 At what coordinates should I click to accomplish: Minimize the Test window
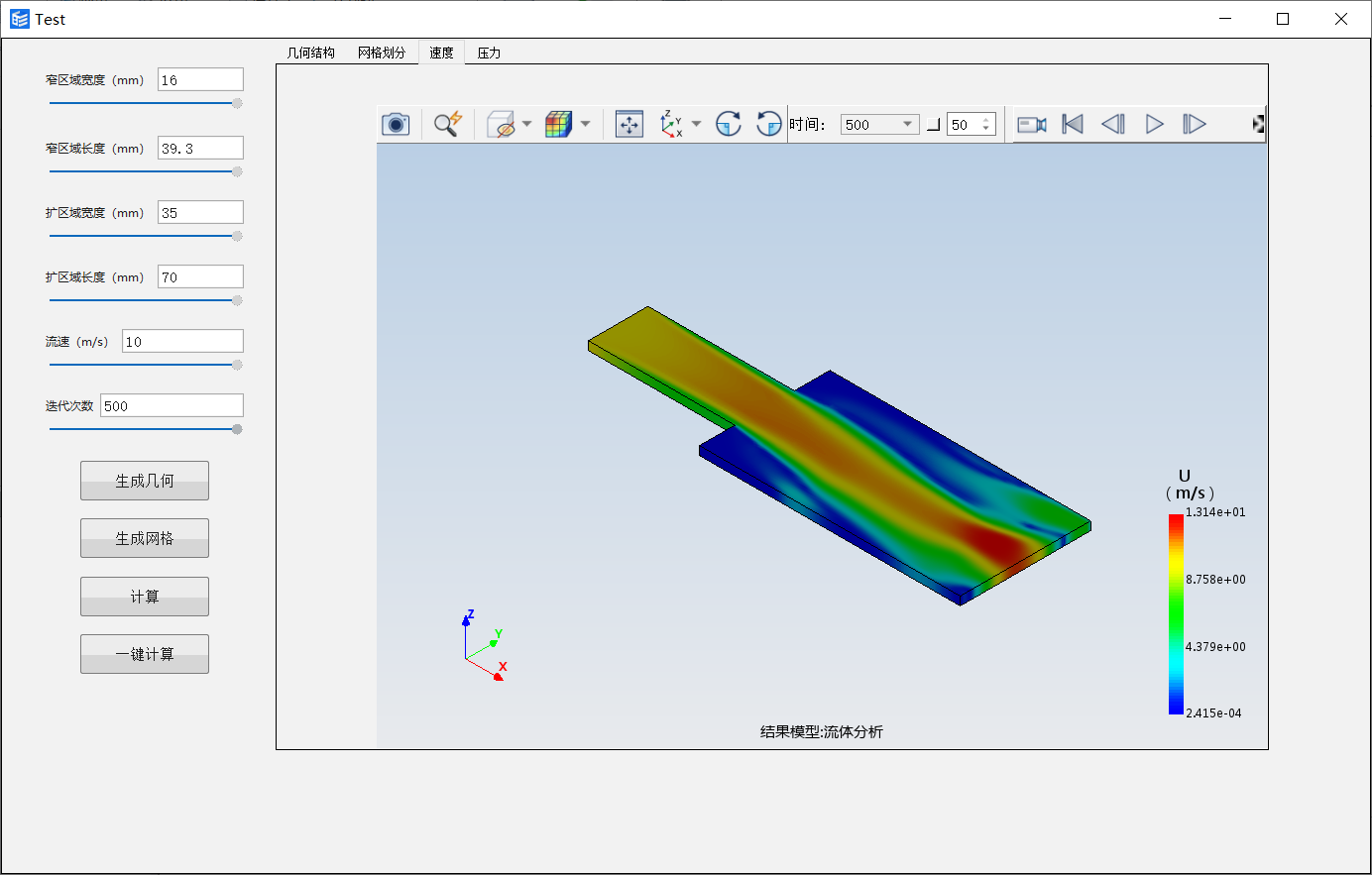click(x=1225, y=19)
